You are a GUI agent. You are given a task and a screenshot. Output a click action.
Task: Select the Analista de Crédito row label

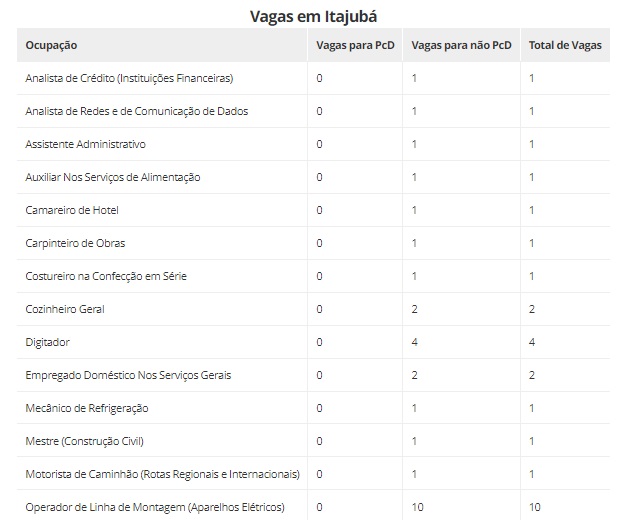tap(129, 78)
